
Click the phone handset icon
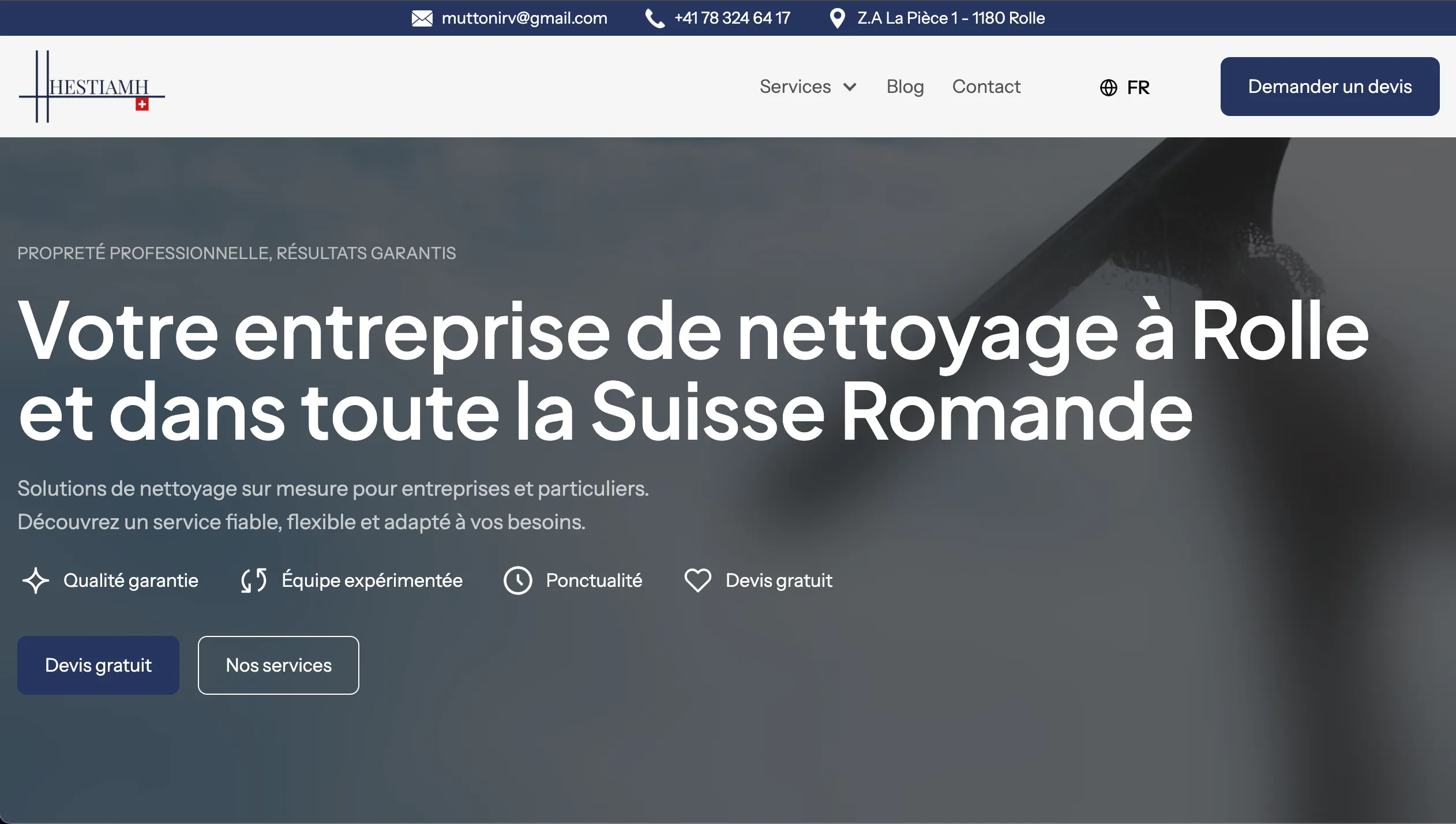pyautogui.click(x=654, y=18)
